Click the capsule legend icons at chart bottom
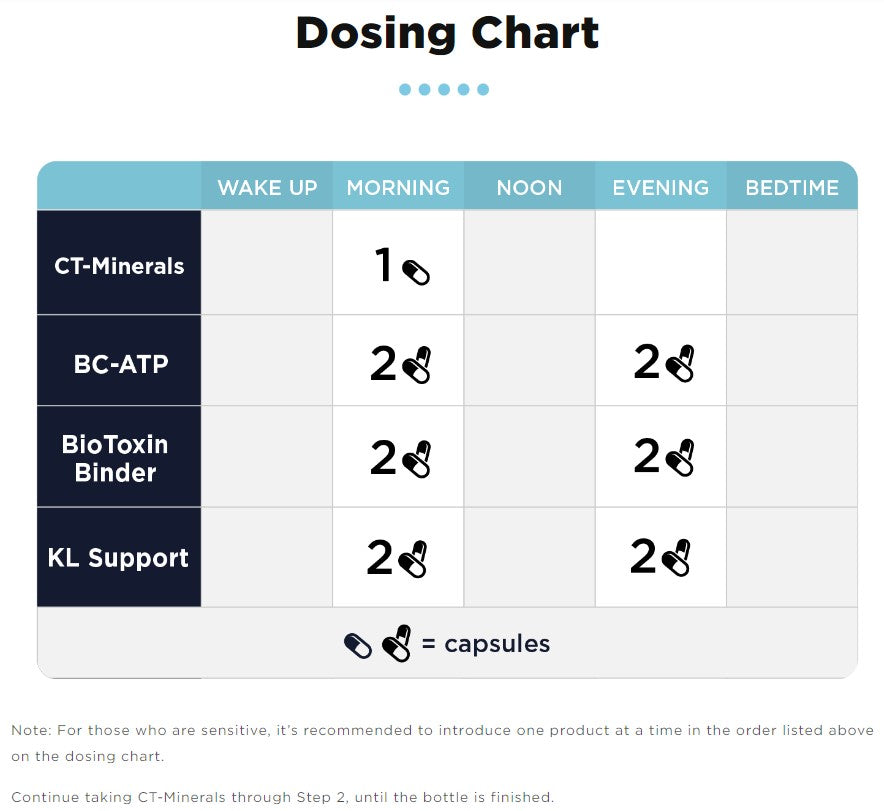The height and width of the screenshot is (811, 884). pyautogui.click(x=377, y=644)
